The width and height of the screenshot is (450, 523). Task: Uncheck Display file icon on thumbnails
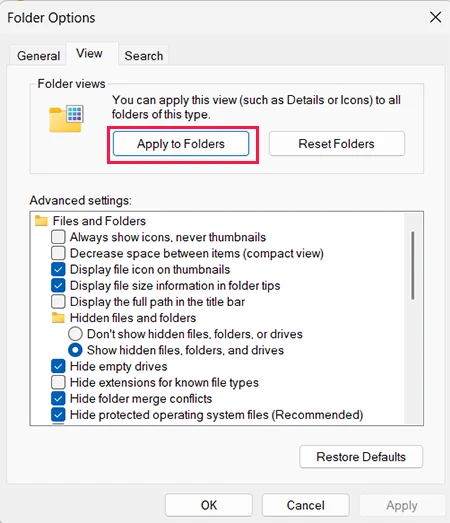coord(58,269)
